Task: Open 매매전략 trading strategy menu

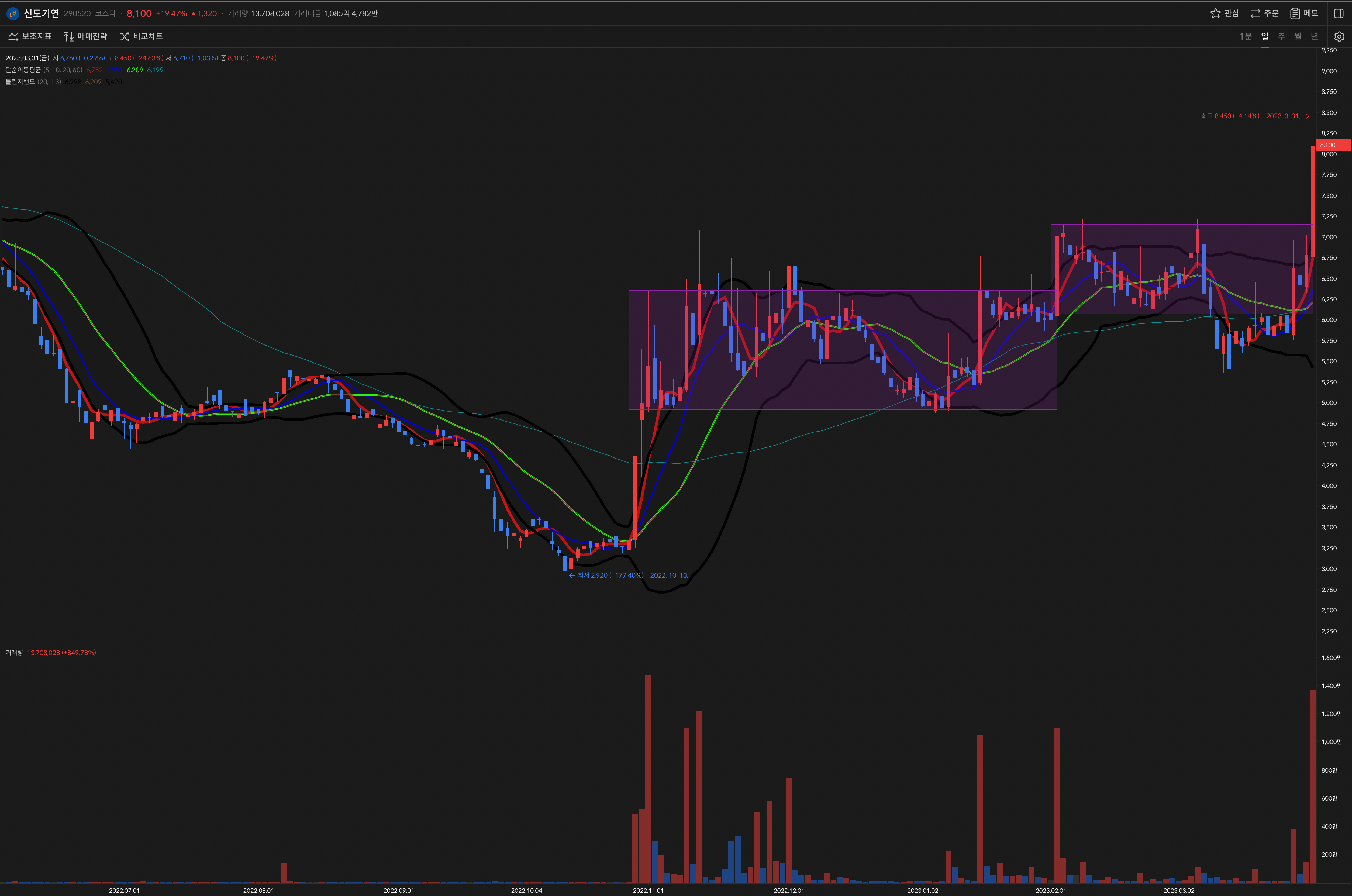Action: 85,37
